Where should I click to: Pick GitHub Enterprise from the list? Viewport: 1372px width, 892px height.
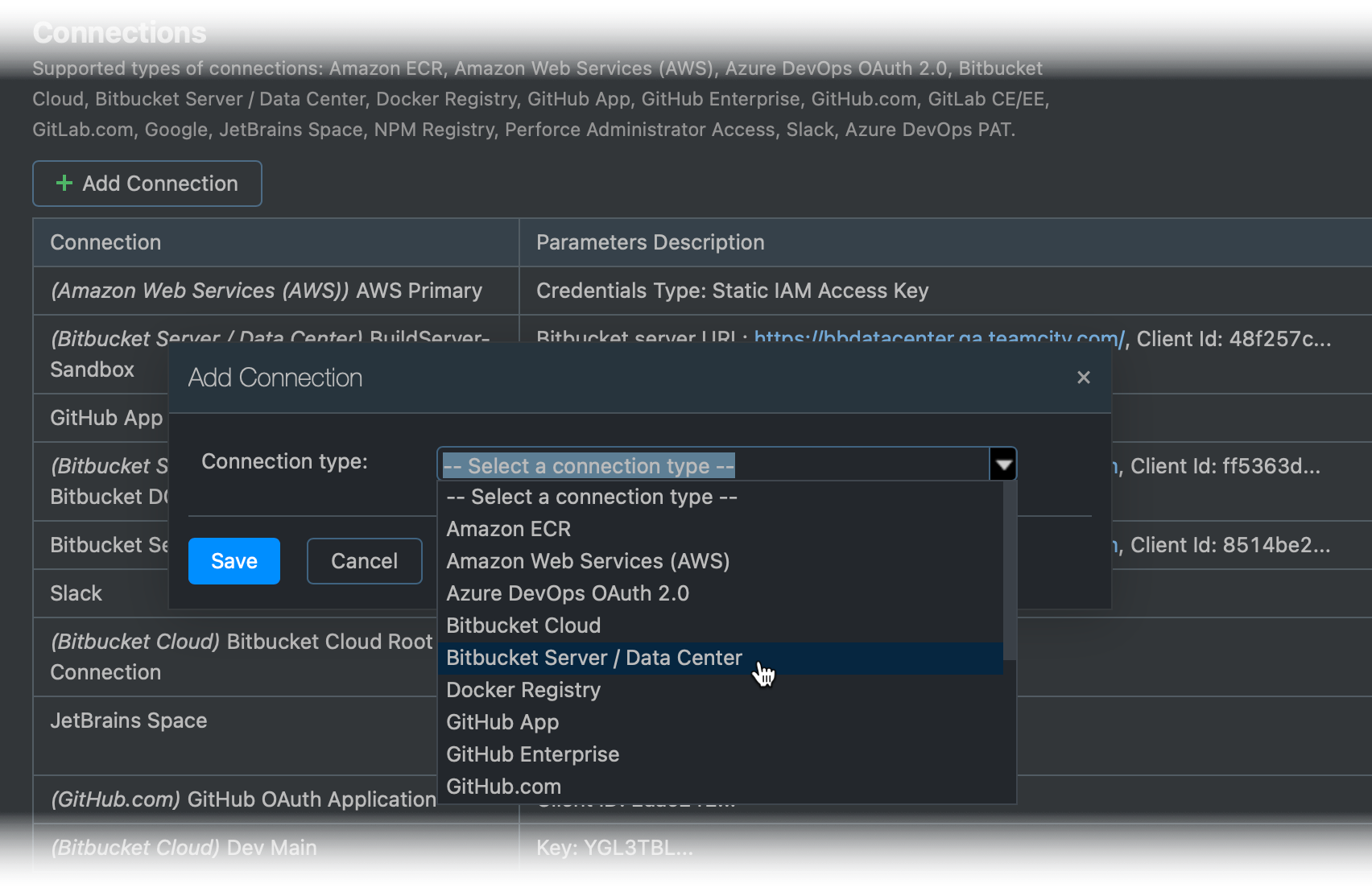tap(532, 754)
